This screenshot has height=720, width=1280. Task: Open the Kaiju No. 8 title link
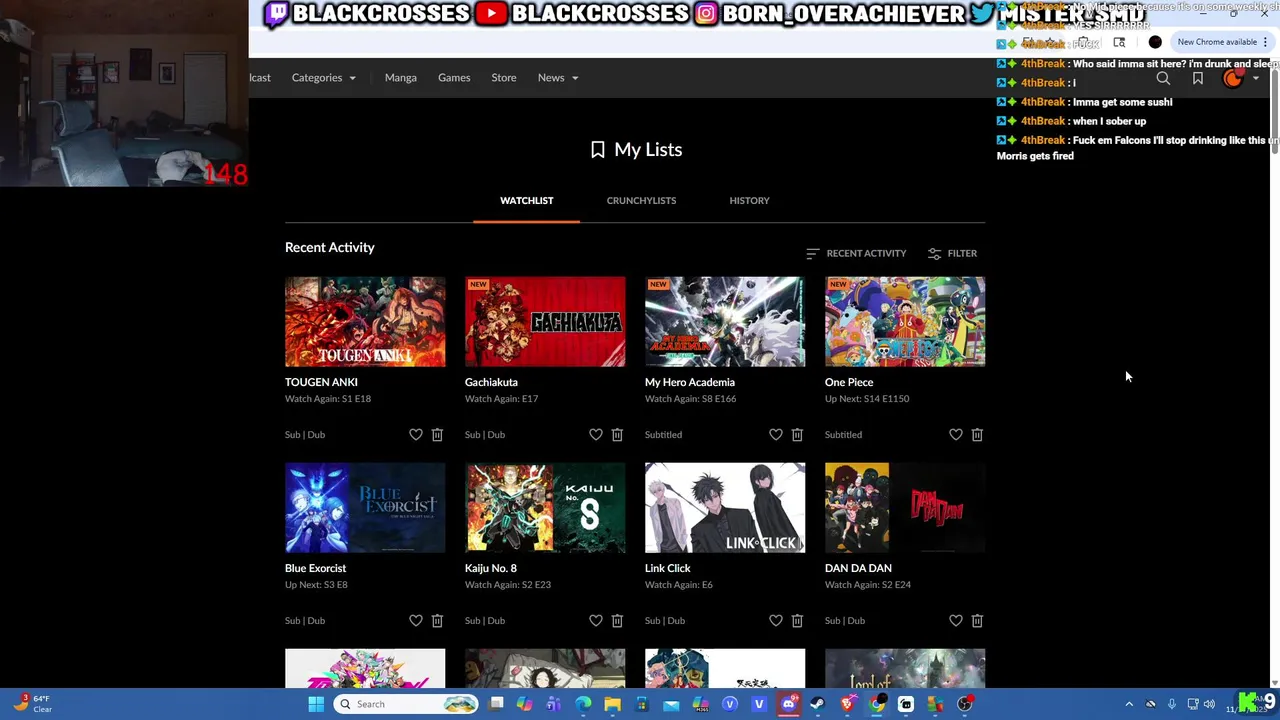(491, 568)
